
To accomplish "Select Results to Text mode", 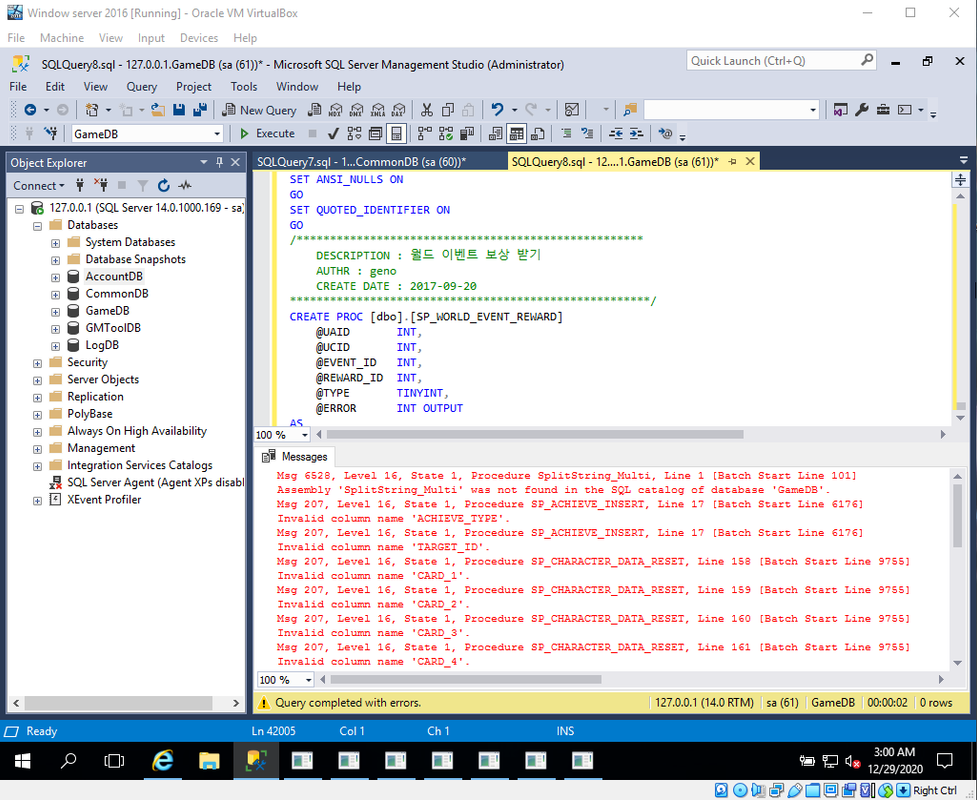I will pos(495,133).
